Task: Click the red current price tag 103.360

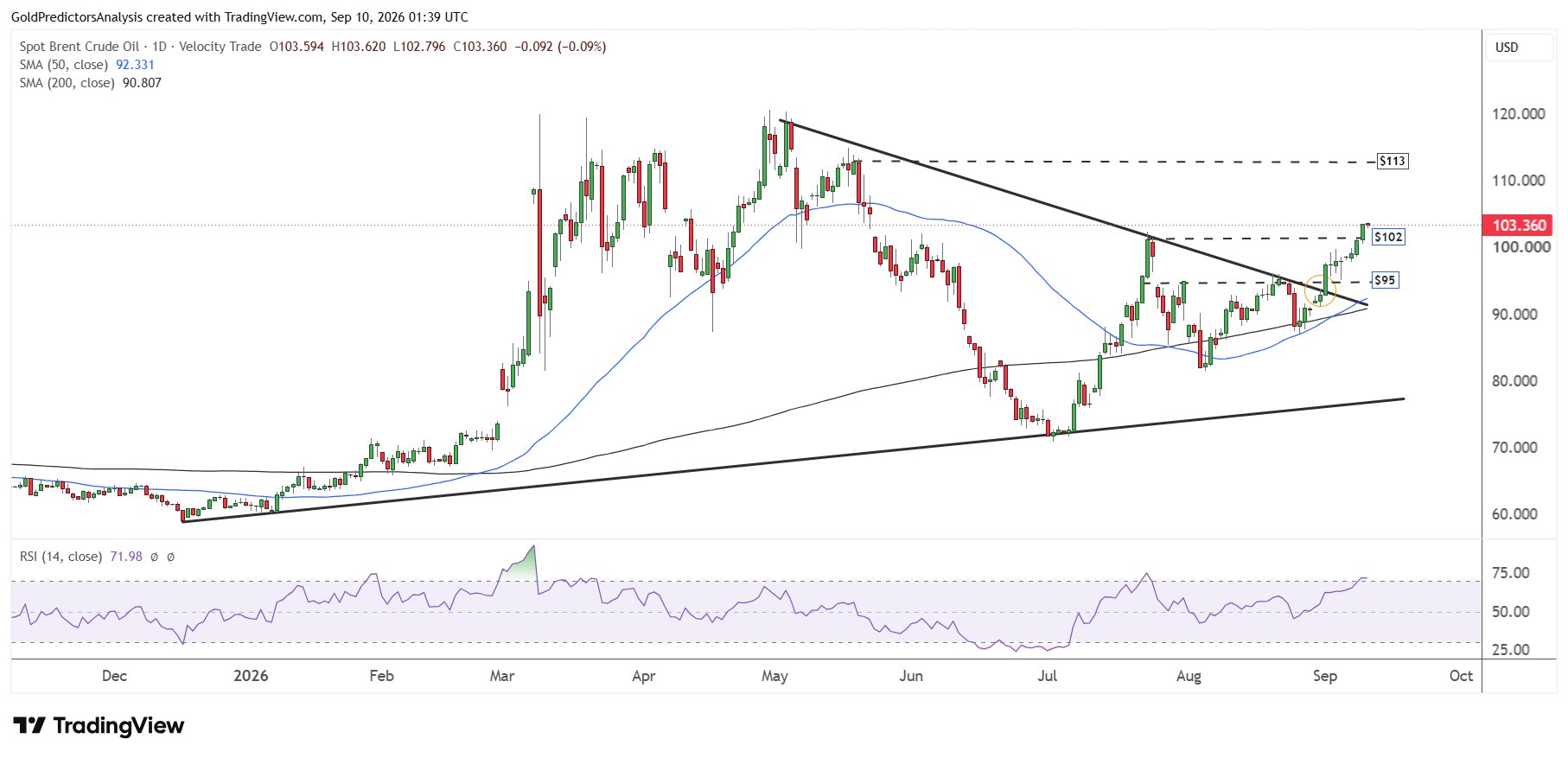Action: click(x=1519, y=226)
